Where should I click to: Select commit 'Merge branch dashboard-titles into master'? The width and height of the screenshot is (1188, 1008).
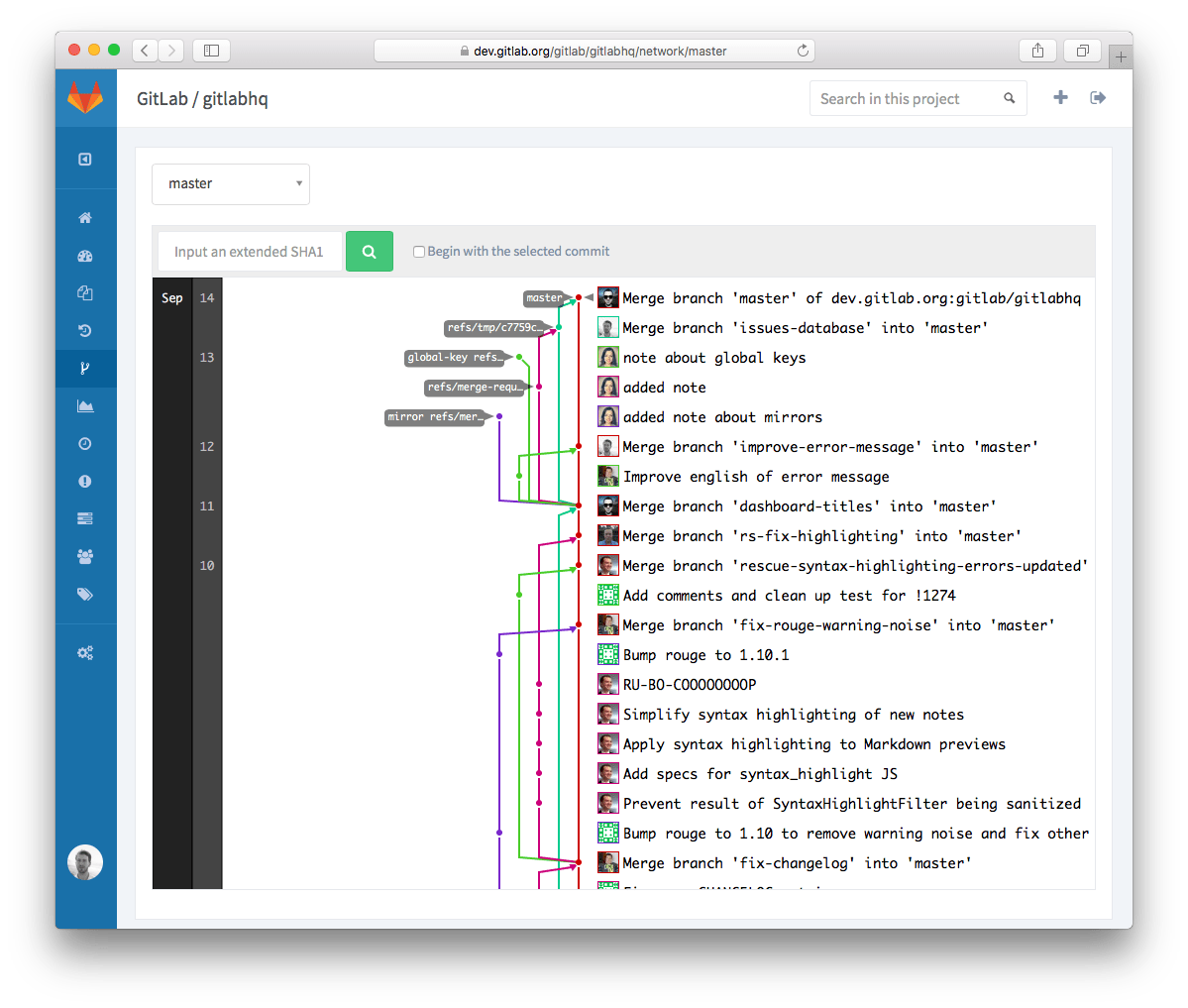click(x=810, y=506)
